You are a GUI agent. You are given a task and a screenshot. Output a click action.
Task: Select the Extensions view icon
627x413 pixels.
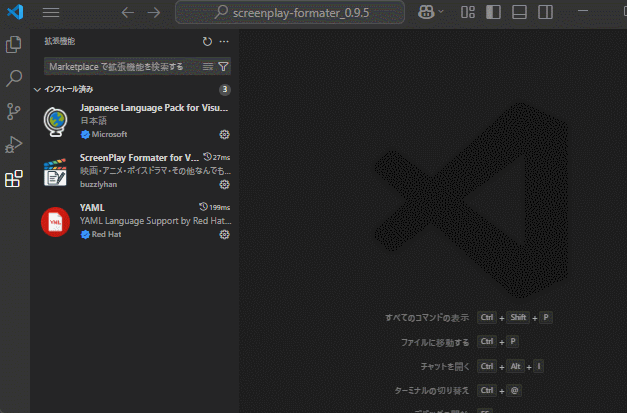[14, 178]
